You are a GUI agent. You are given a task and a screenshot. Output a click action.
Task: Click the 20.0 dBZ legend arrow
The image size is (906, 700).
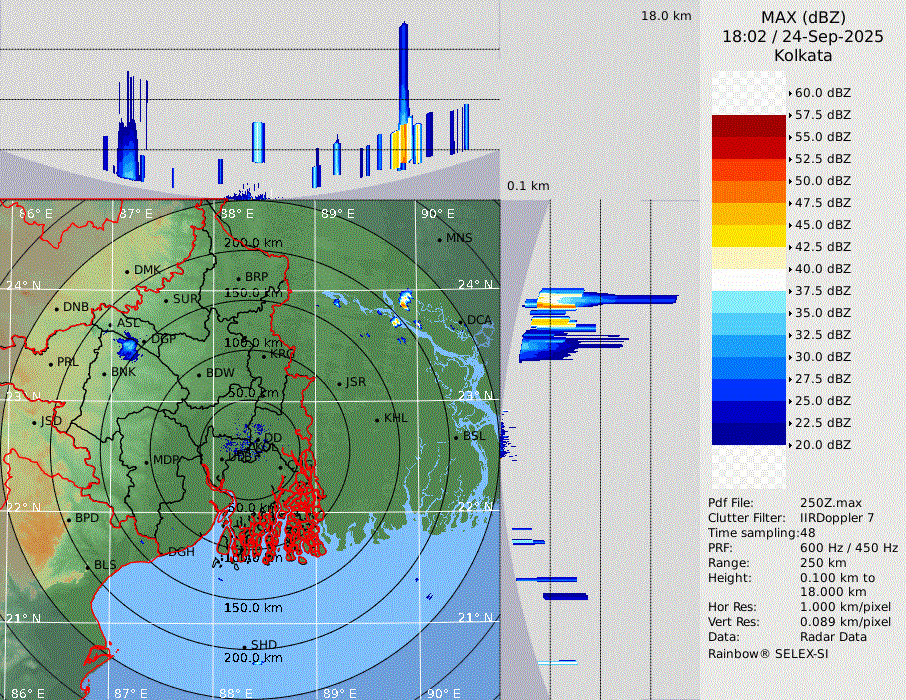791,445
